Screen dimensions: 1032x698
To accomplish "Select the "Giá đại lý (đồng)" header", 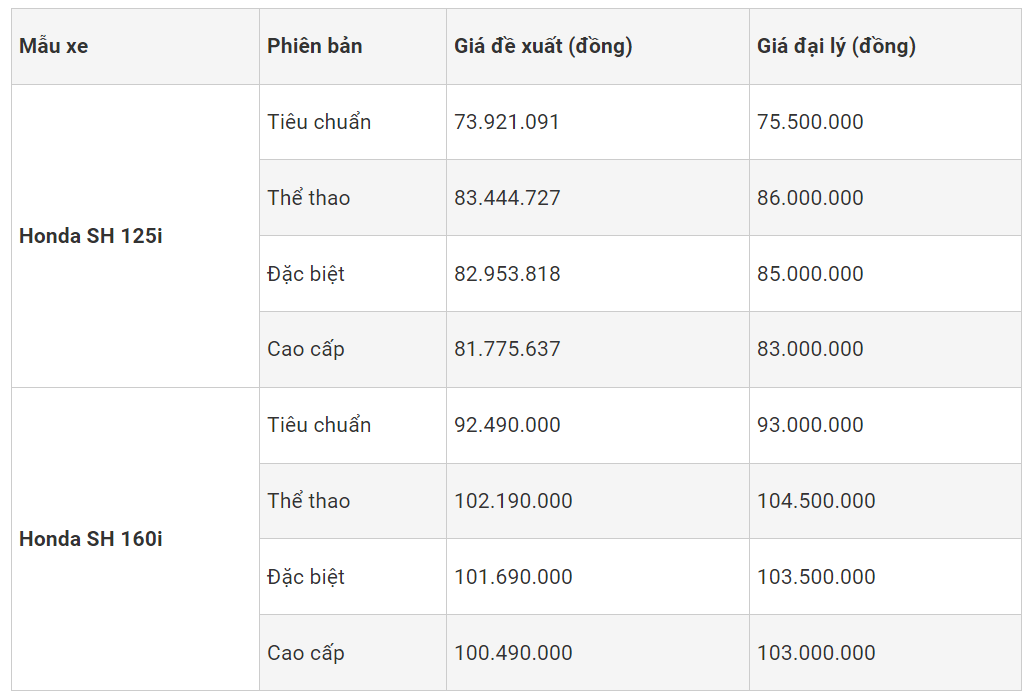I will (836, 46).
